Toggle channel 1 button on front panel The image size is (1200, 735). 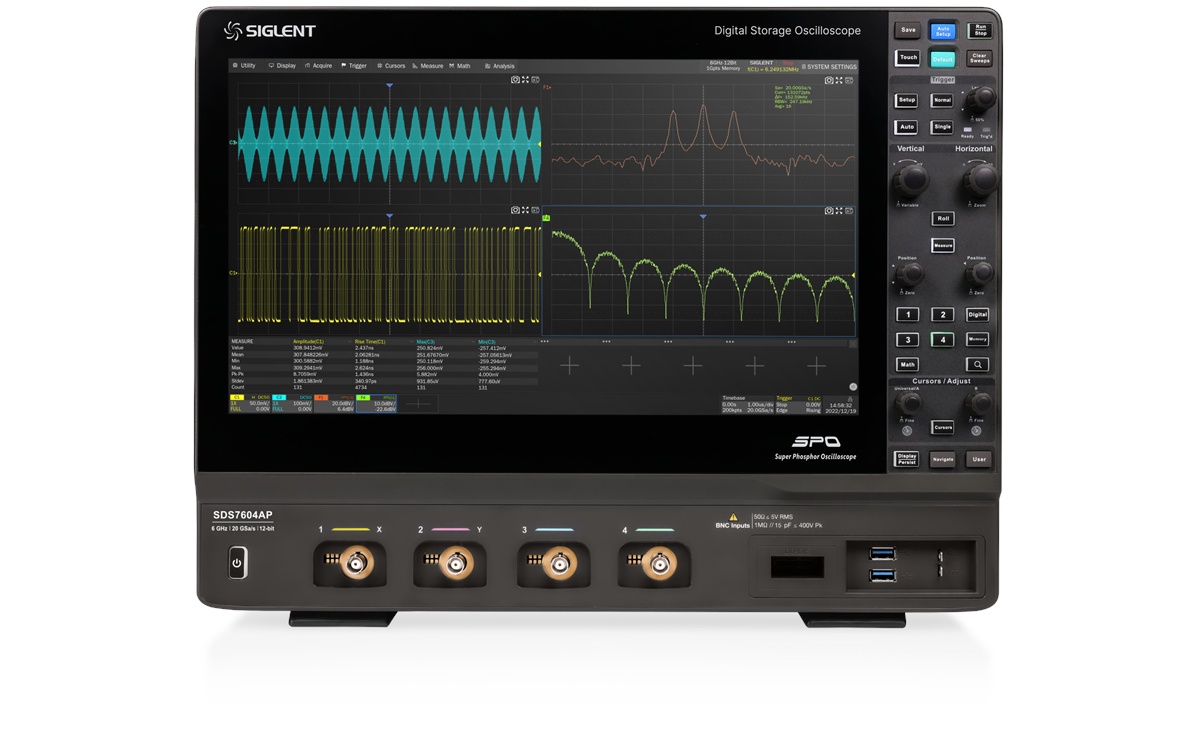(907, 314)
